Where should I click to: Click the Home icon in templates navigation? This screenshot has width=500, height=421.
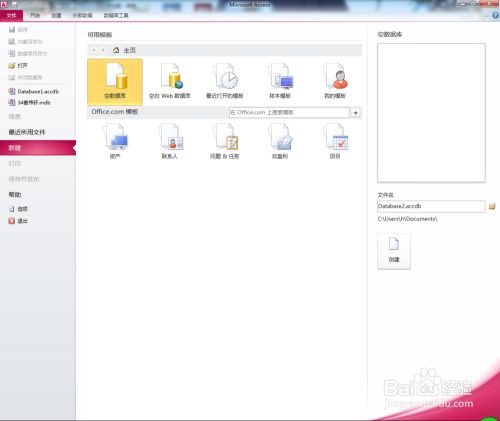pyautogui.click(x=116, y=50)
